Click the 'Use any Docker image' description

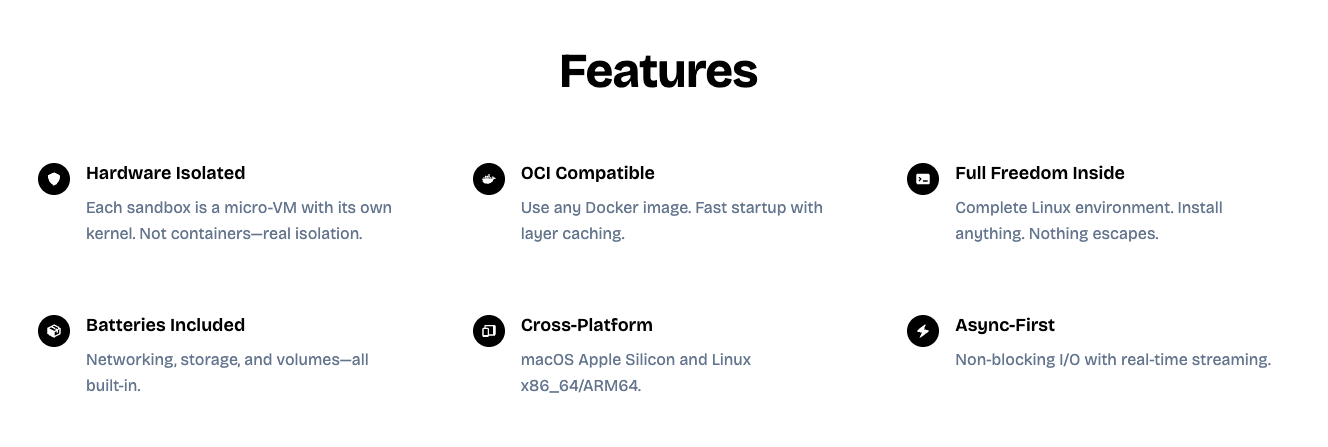click(x=671, y=208)
